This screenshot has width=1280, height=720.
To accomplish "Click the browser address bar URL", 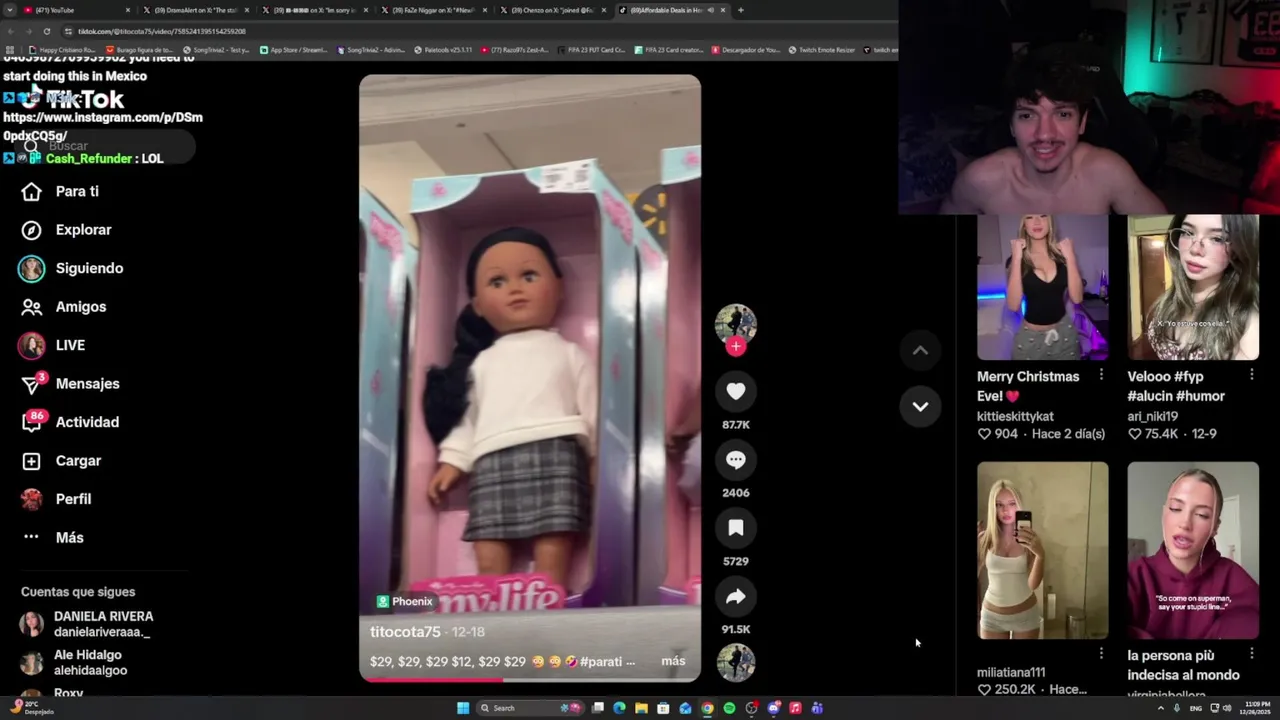I will click(x=162, y=31).
